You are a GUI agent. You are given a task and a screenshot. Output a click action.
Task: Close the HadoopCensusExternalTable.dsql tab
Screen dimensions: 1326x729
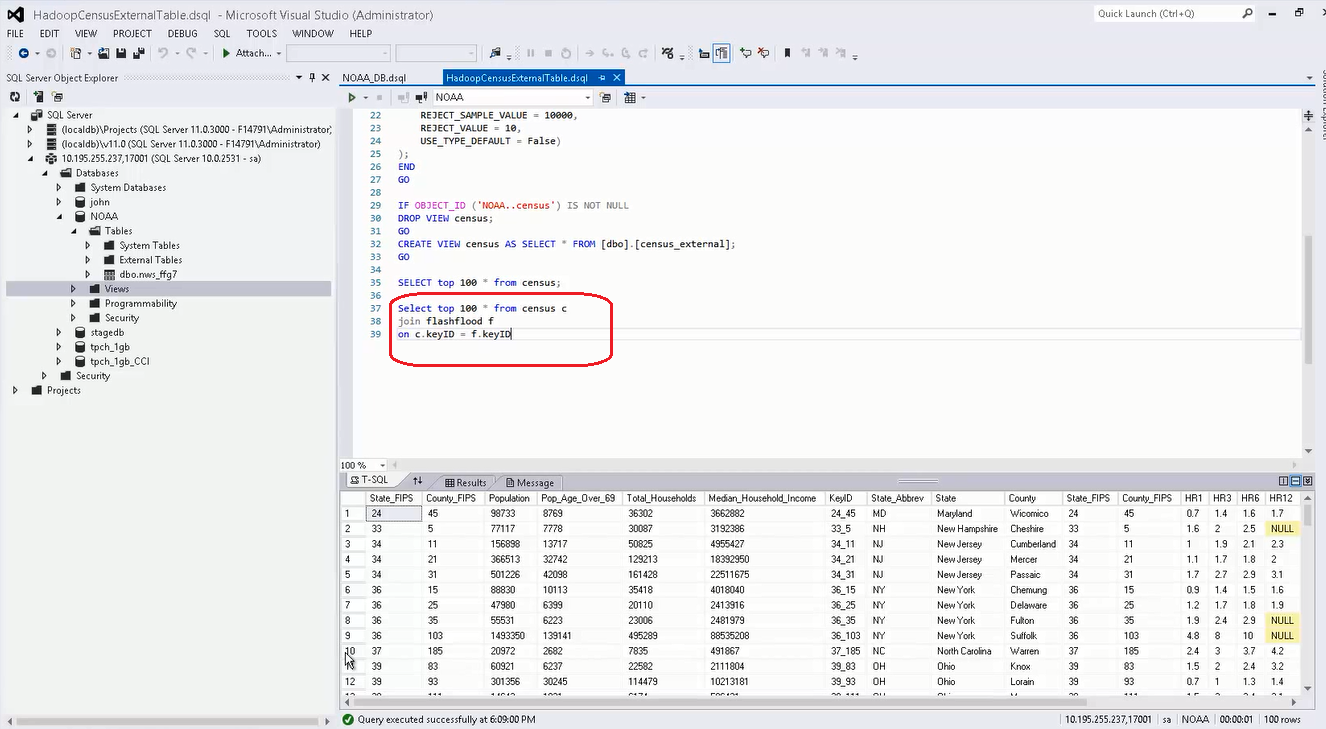point(617,77)
